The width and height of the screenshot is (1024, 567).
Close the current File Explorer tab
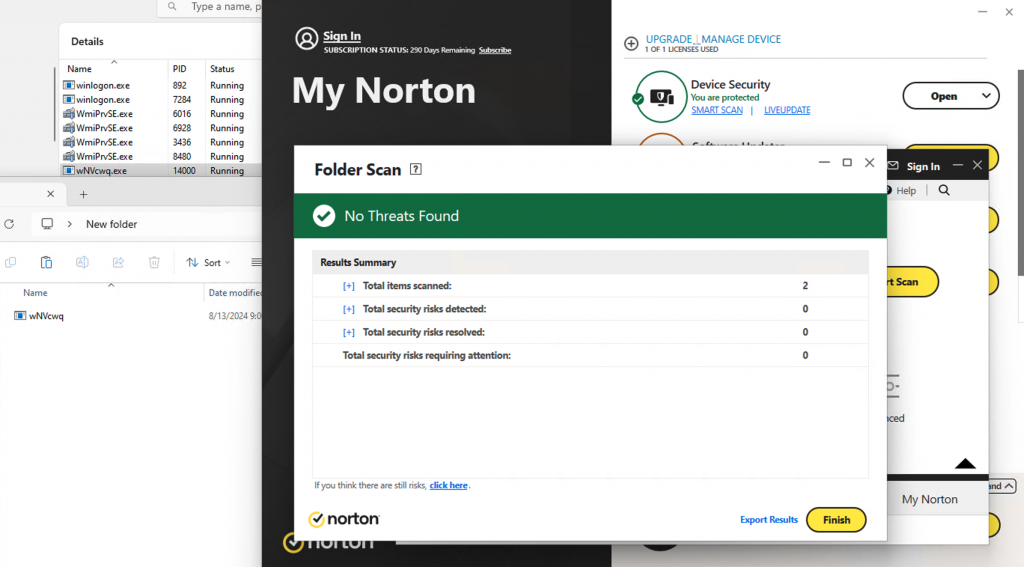point(50,194)
